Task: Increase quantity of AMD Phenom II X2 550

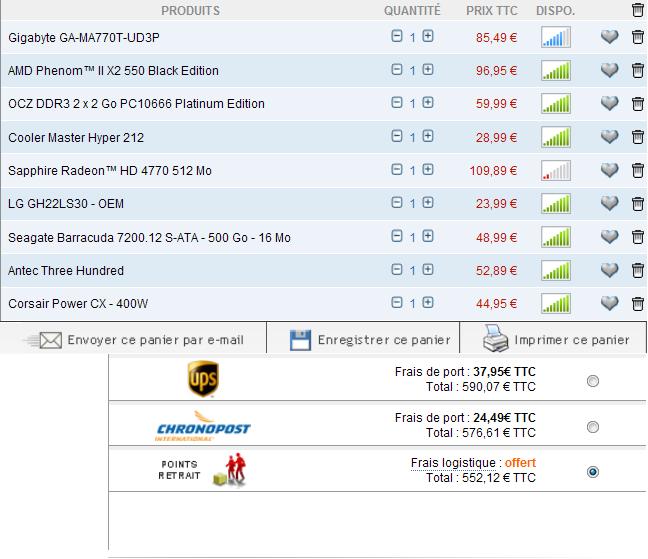Action: (x=428, y=69)
